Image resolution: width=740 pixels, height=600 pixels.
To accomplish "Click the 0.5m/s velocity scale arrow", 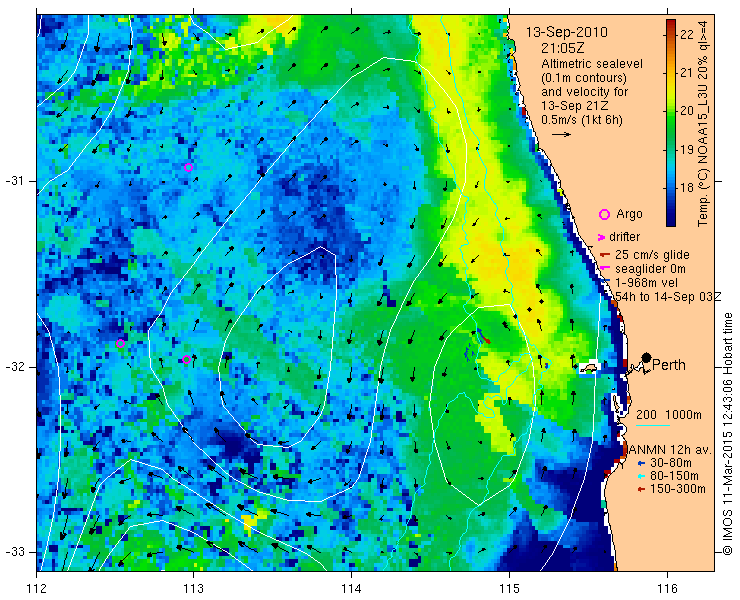I will tap(562, 135).
